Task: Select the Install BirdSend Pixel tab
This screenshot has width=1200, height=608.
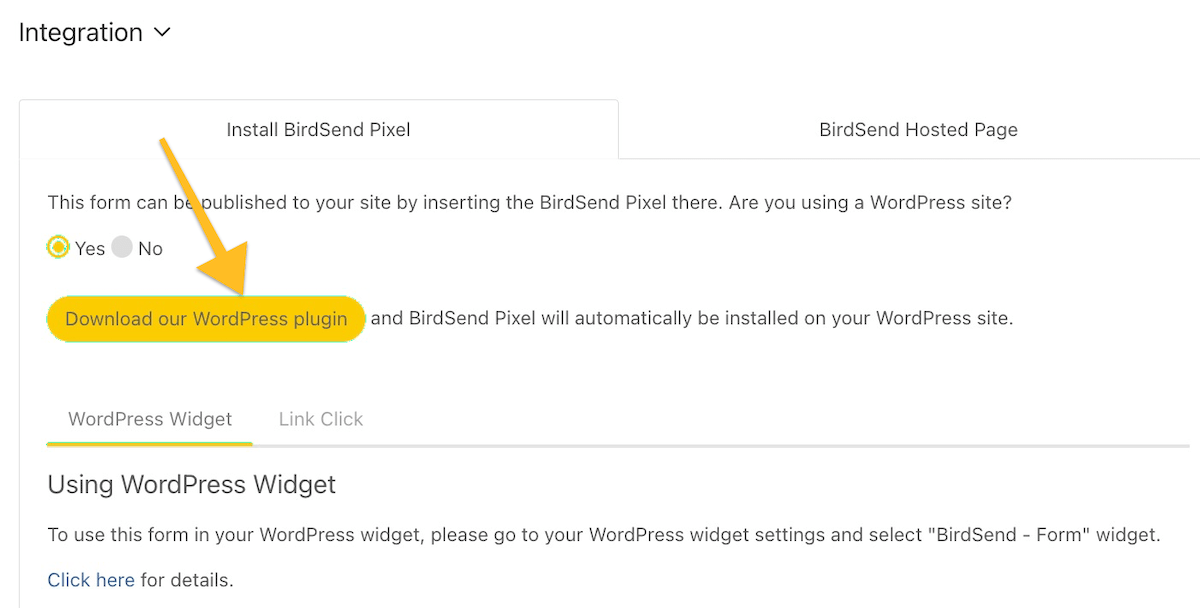Action: point(317,129)
